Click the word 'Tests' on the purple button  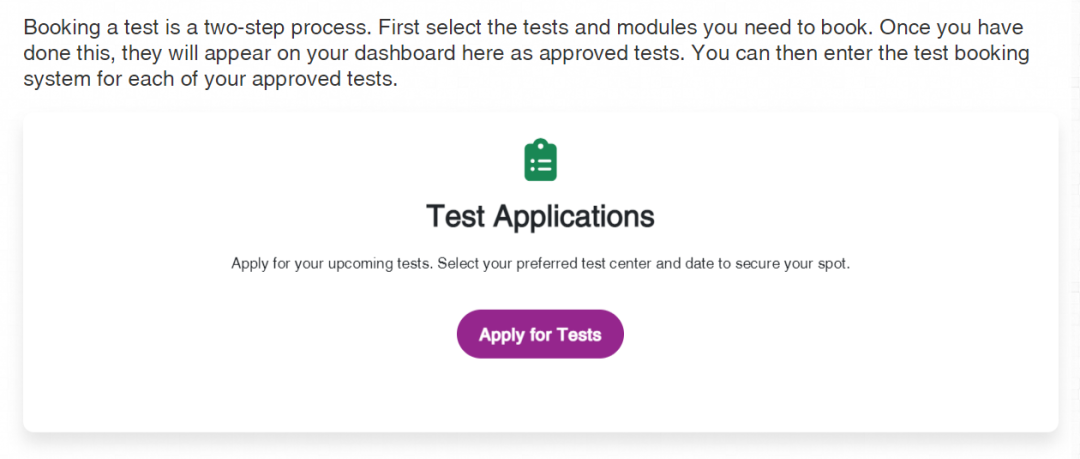tap(579, 335)
